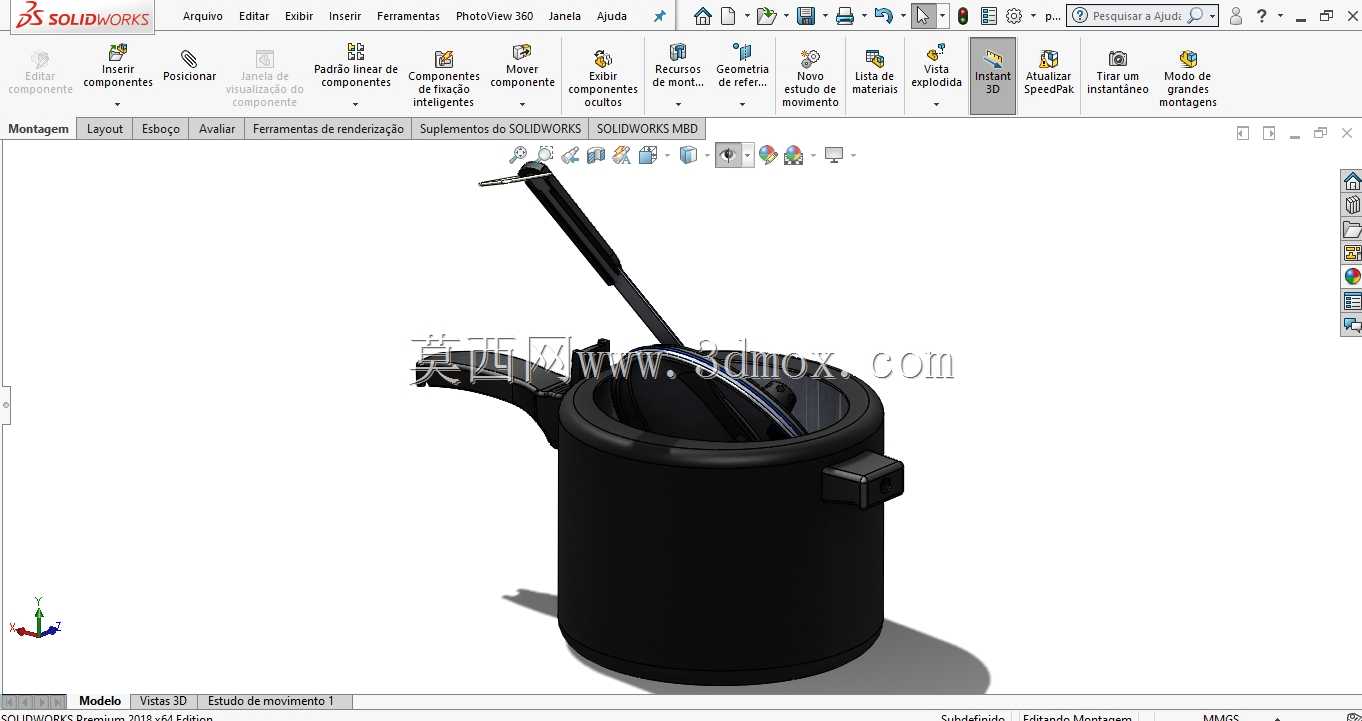Click Zoom to Area icon
This screenshot has width=1362, height=721.
(x=544, y=155)
